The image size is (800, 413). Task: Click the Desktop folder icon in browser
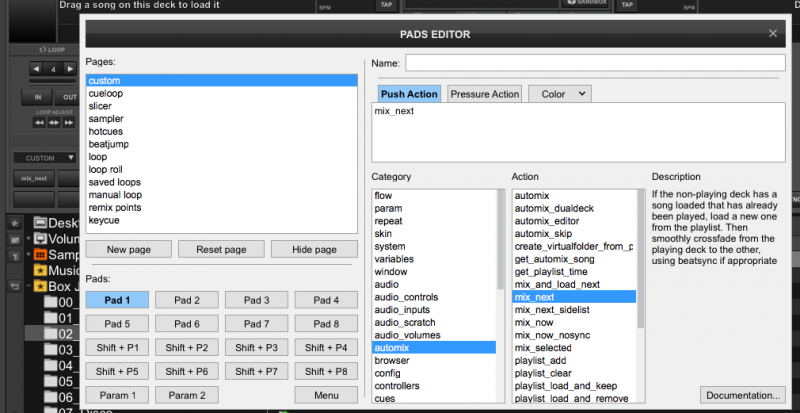[x=40, y=222]
